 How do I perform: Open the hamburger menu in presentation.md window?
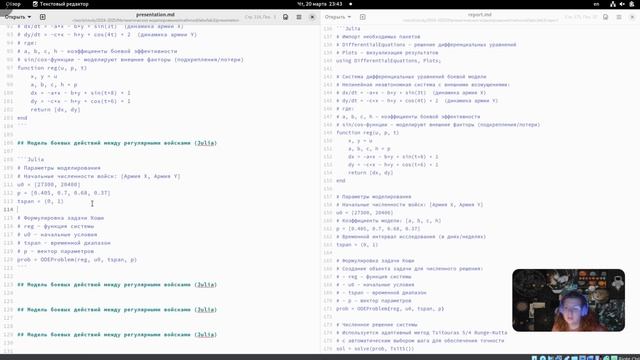click(x=299, y=17)
